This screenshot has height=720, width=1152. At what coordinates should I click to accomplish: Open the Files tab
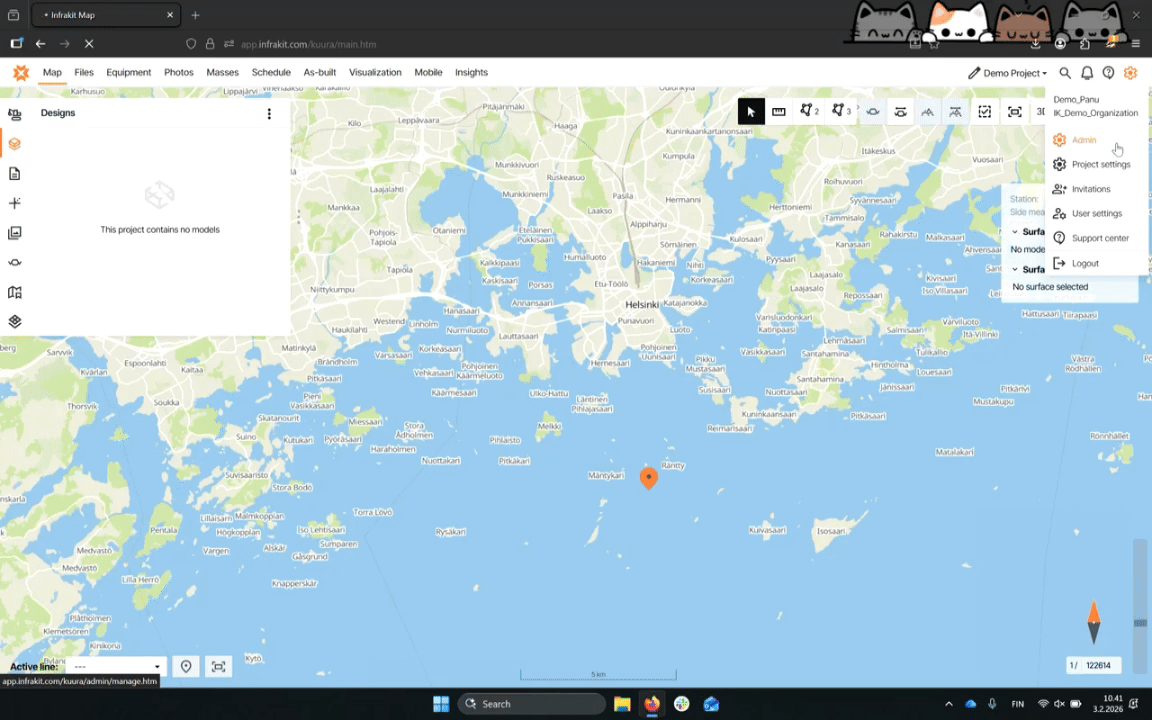84,72
